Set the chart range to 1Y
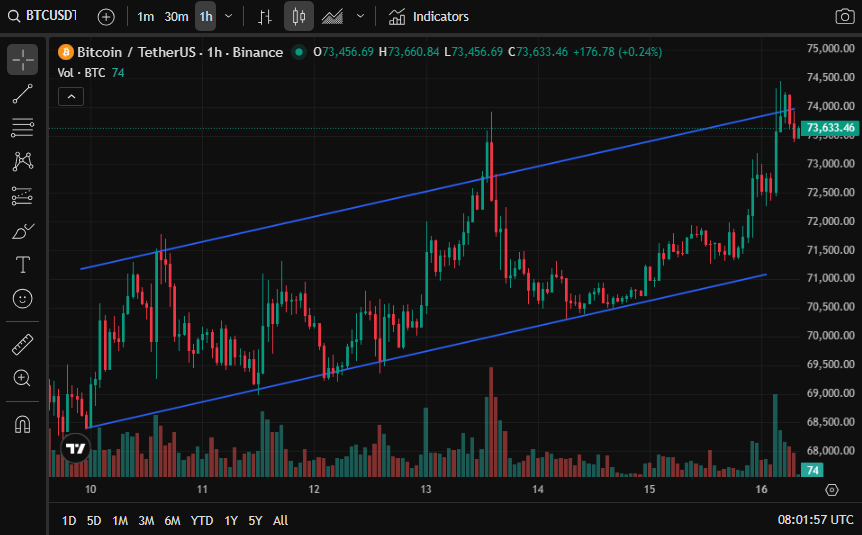Screen dimensions: 862x535 231,520
